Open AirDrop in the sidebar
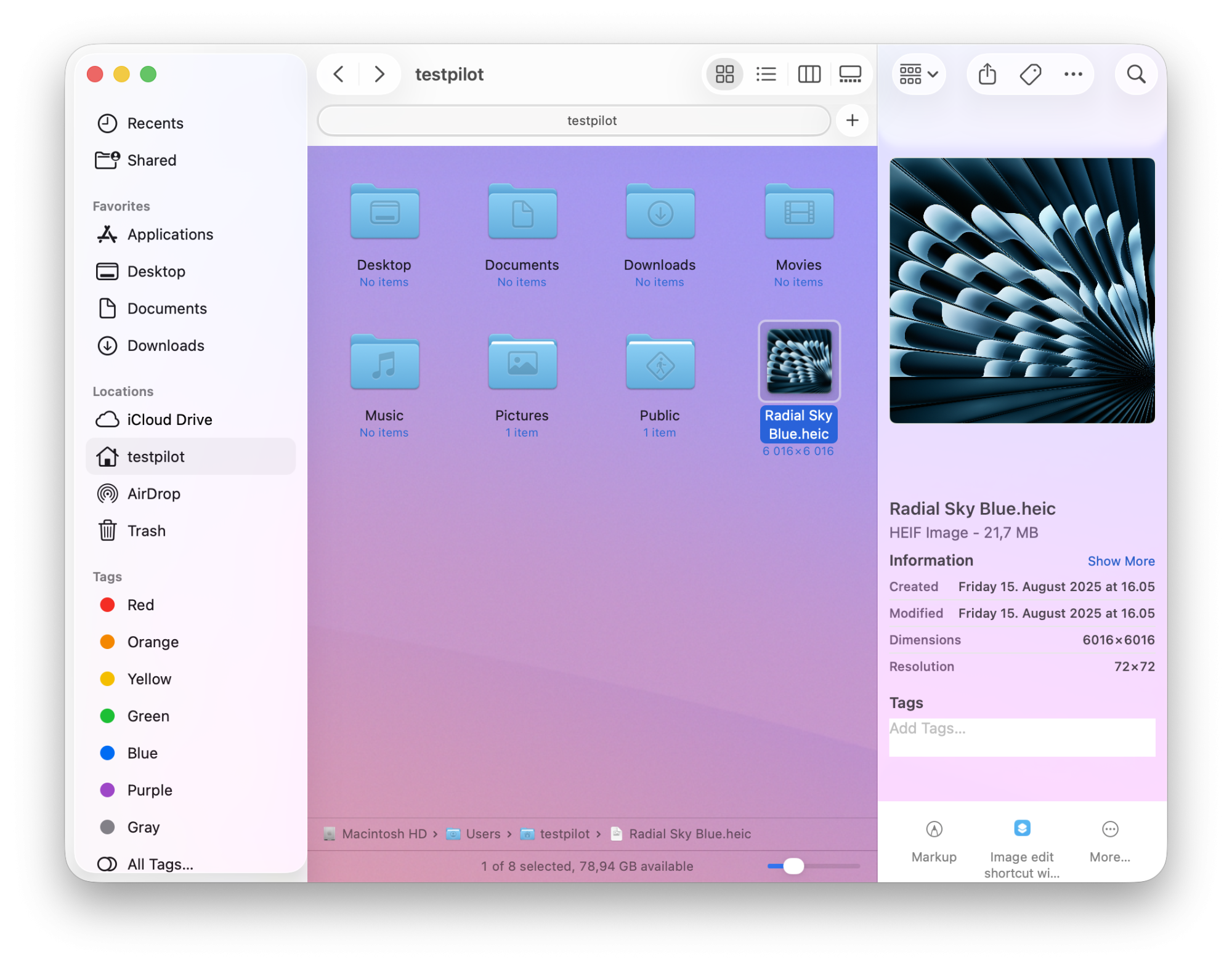This screenshot has width=1232, height=968. coord(153,494)
